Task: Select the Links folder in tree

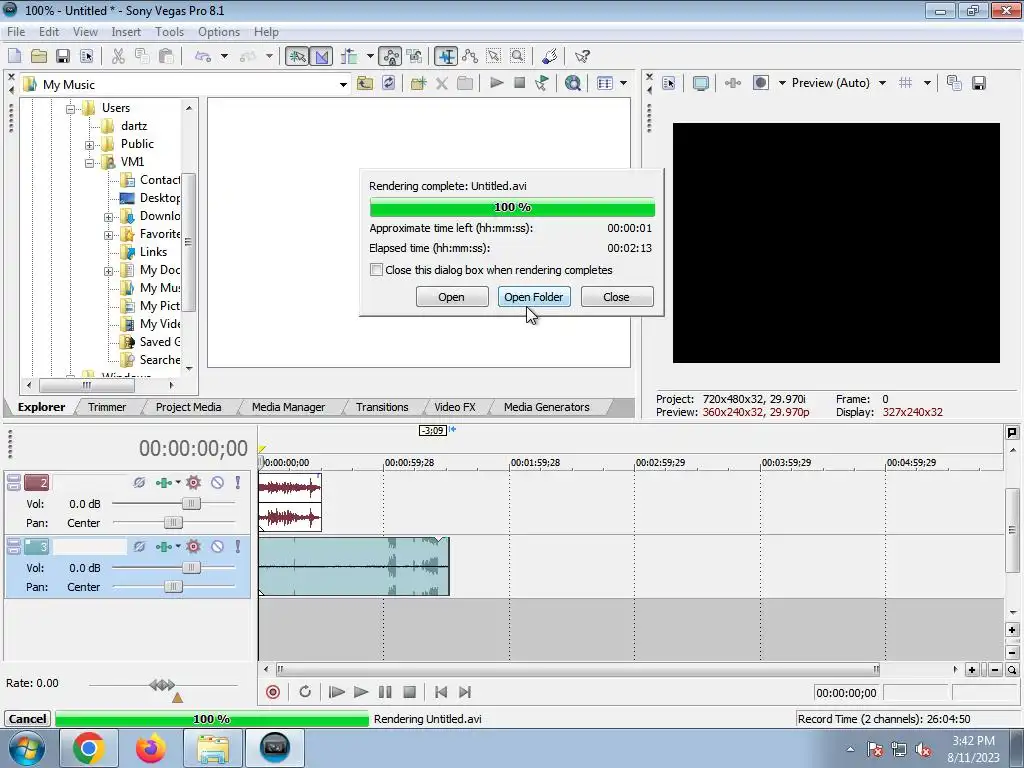Action: [x=153, y=252]
